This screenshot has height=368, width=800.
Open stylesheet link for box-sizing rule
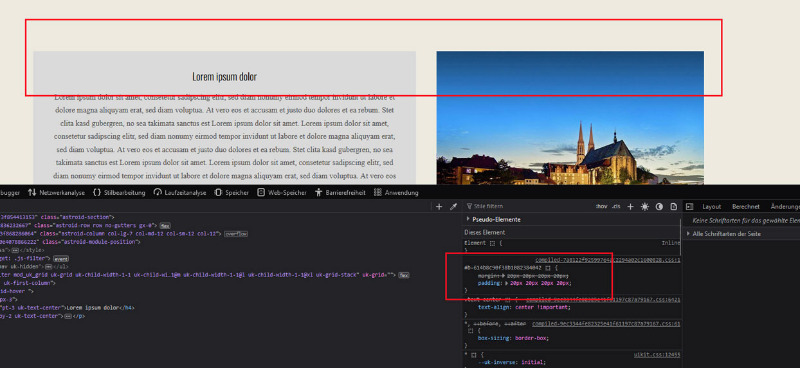(606, 324)
